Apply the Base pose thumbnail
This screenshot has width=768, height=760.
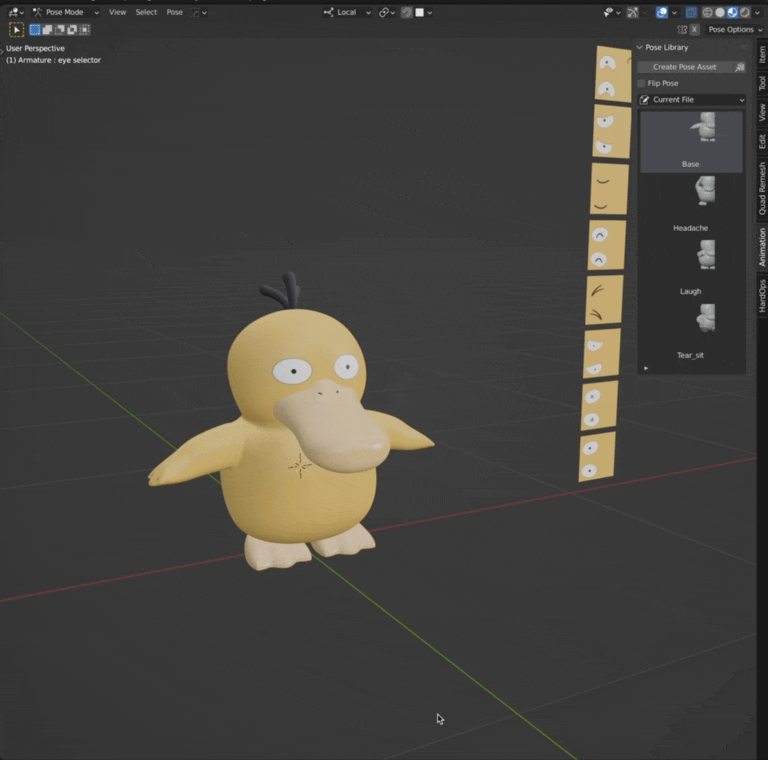pyautogui.click(x=691, y=141)
